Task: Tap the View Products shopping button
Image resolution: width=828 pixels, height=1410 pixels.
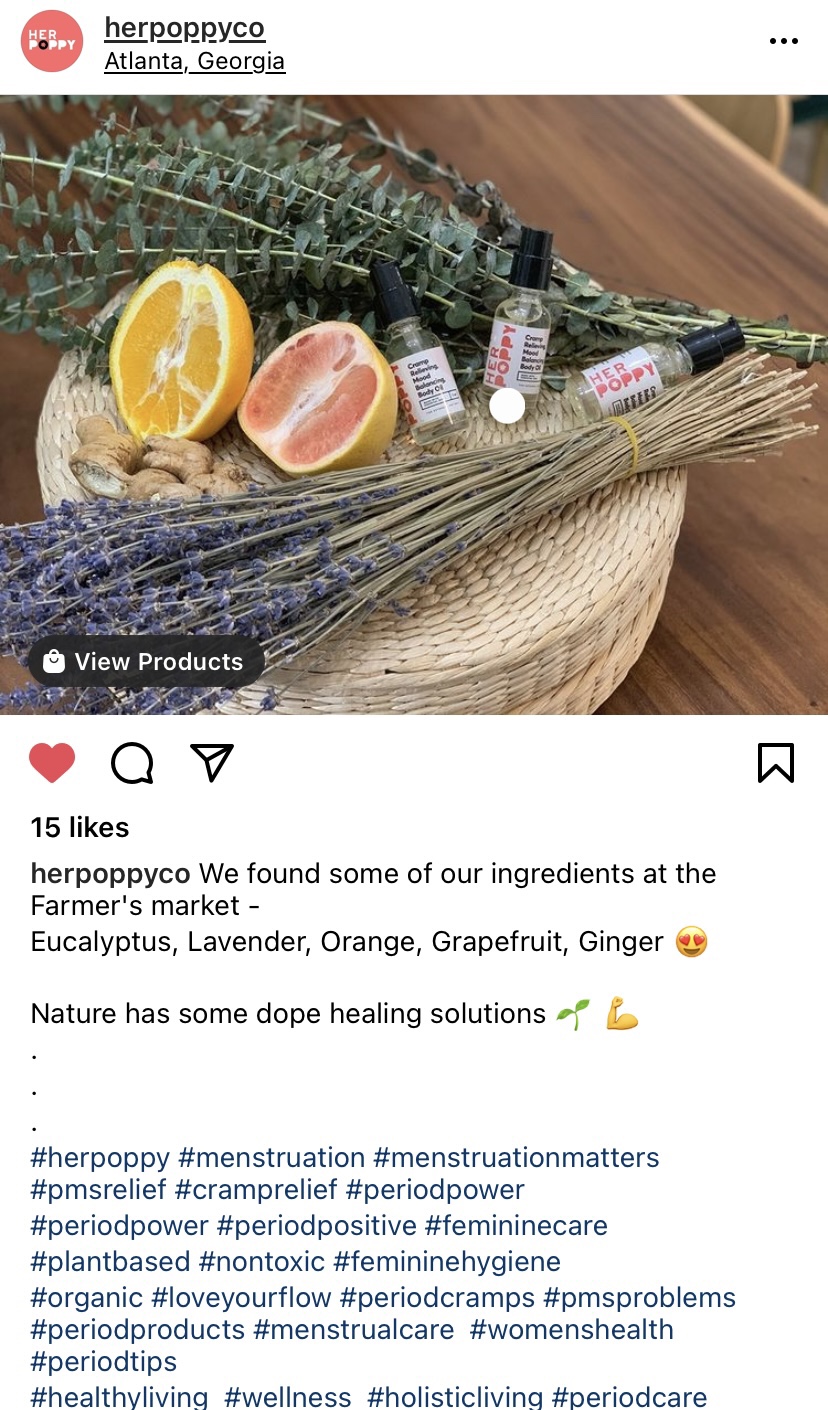Action: pyautogui.click(x=146, y=662)
